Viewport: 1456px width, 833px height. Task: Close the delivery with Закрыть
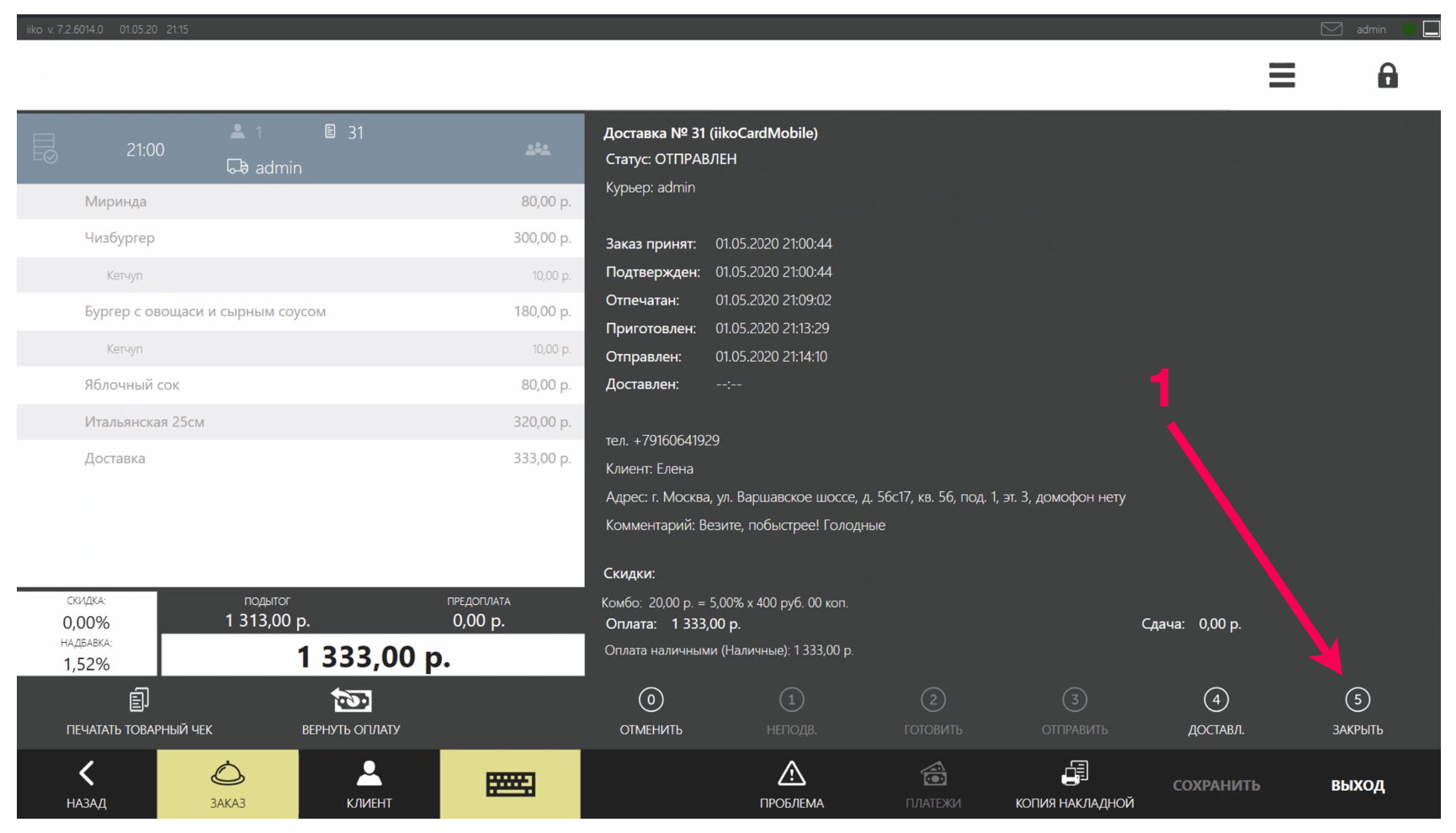[x=1357, y=712]
